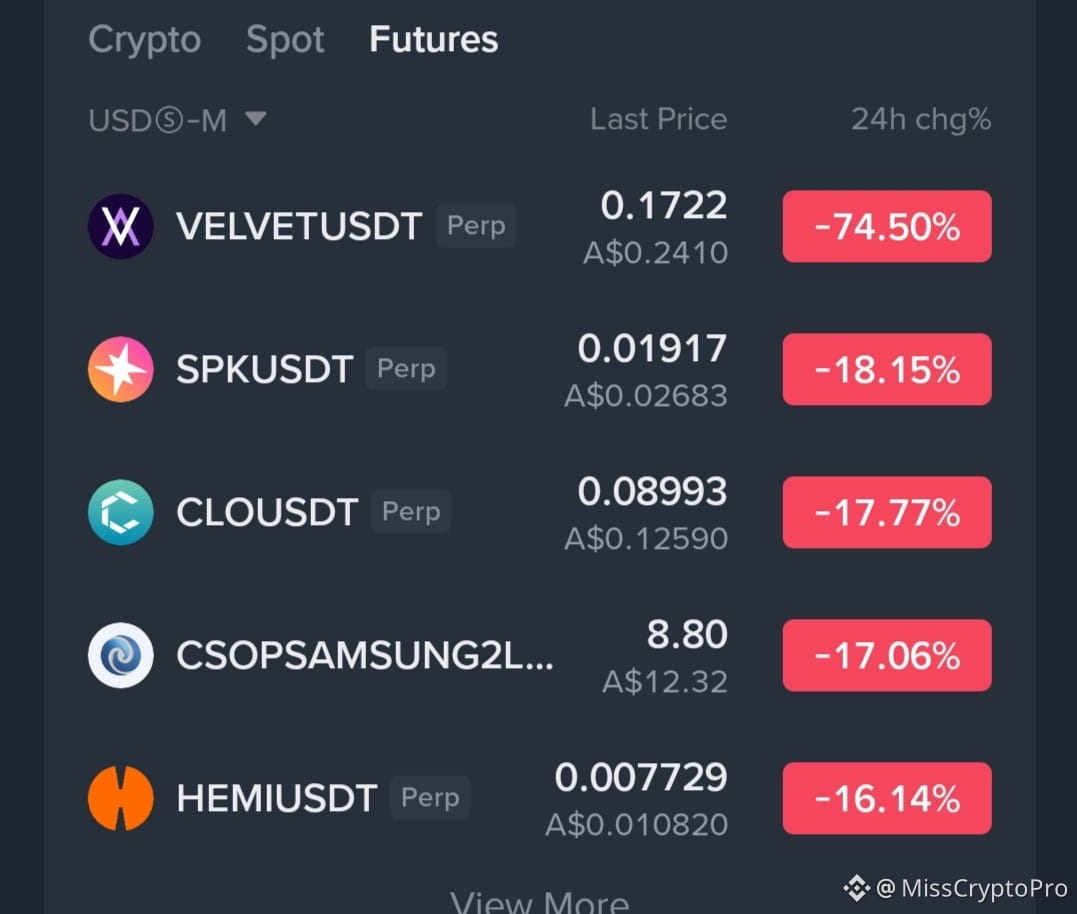
Task: Select the Futures tab
Action: click(433, 39)
